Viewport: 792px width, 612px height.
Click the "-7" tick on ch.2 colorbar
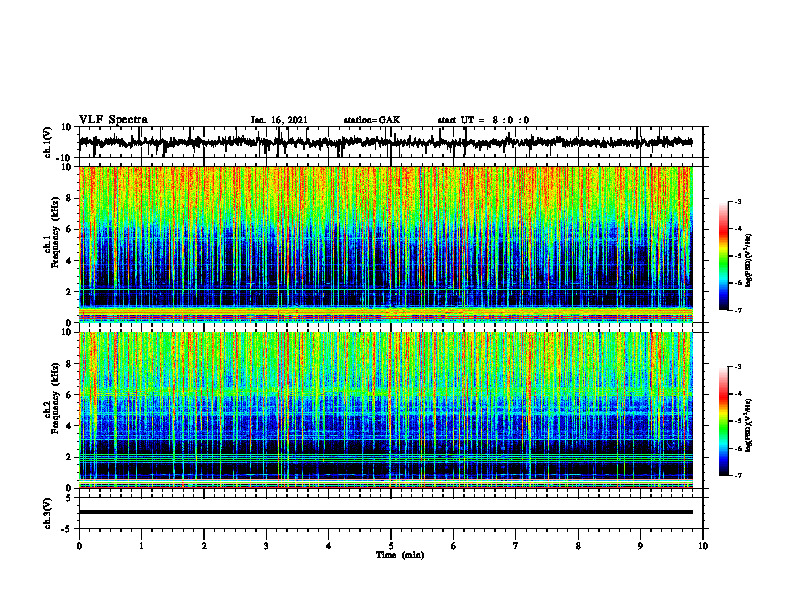(738, 475)
